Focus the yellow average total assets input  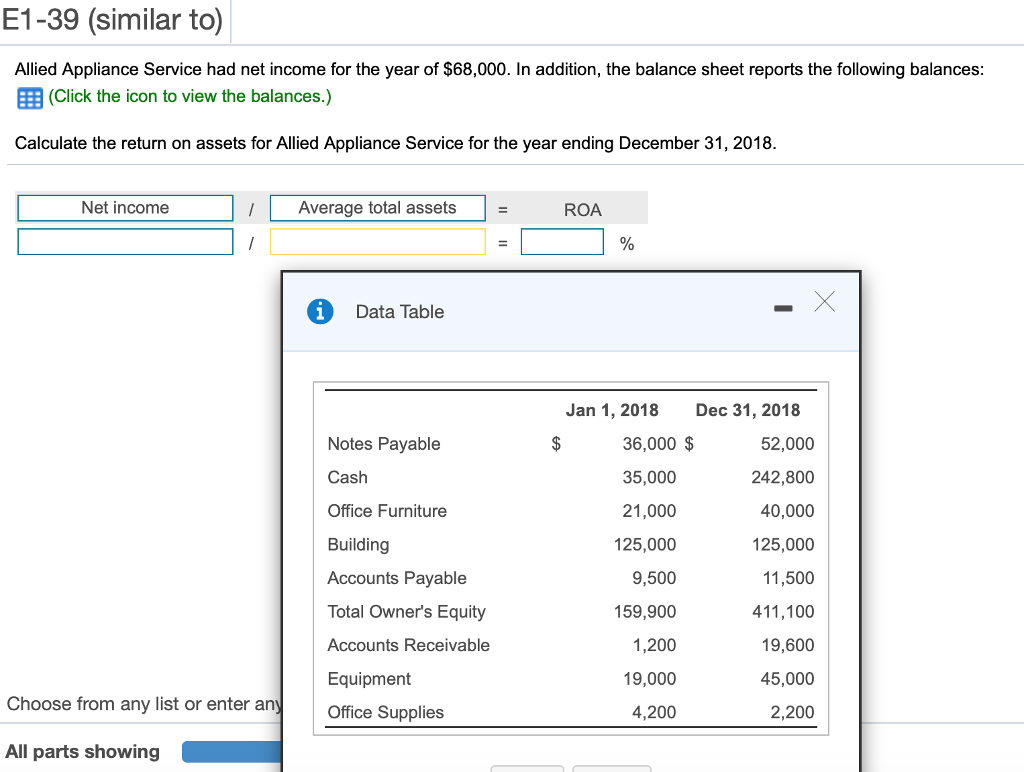377,242
